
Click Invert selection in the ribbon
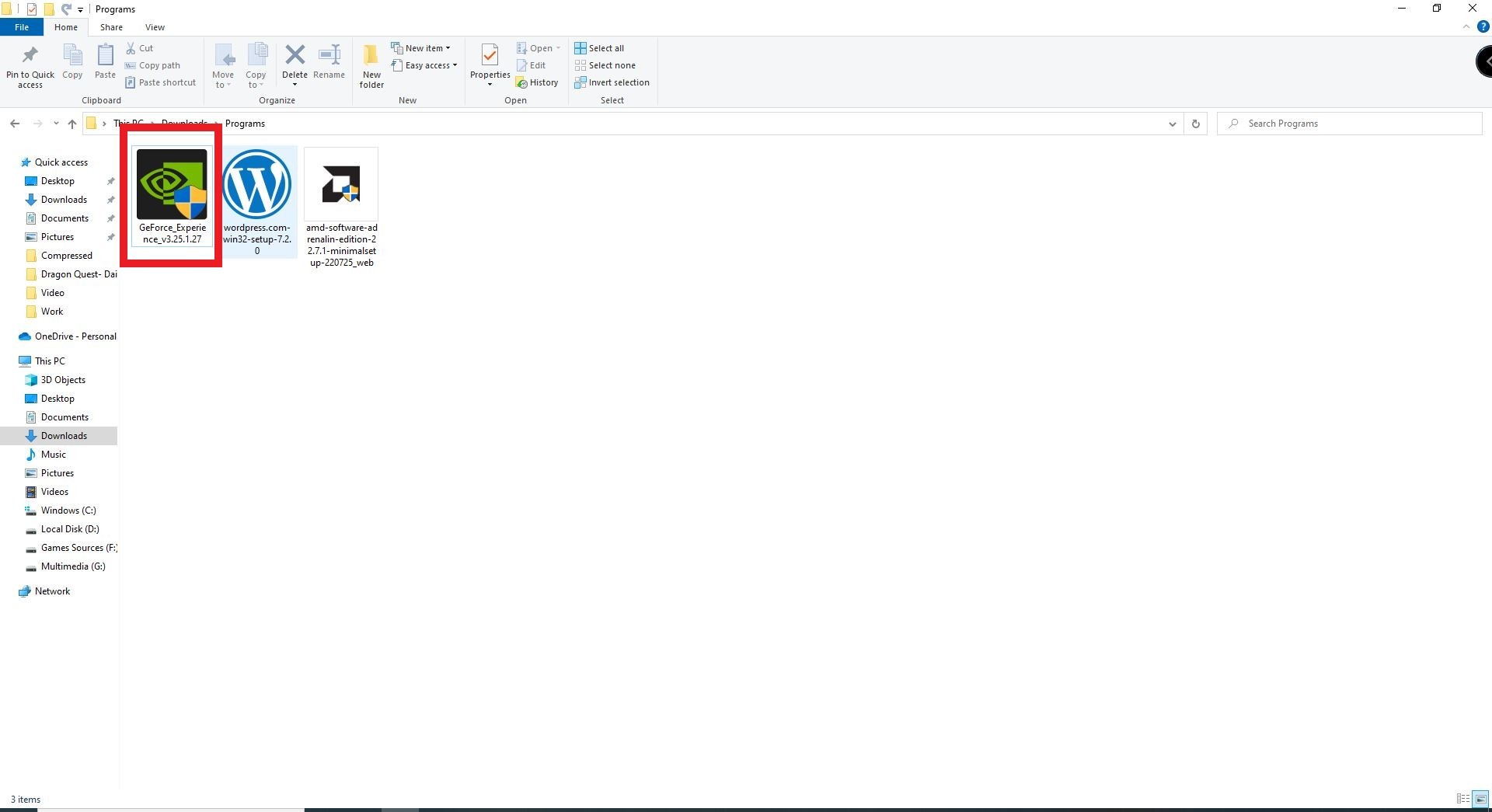pos(612,82)
